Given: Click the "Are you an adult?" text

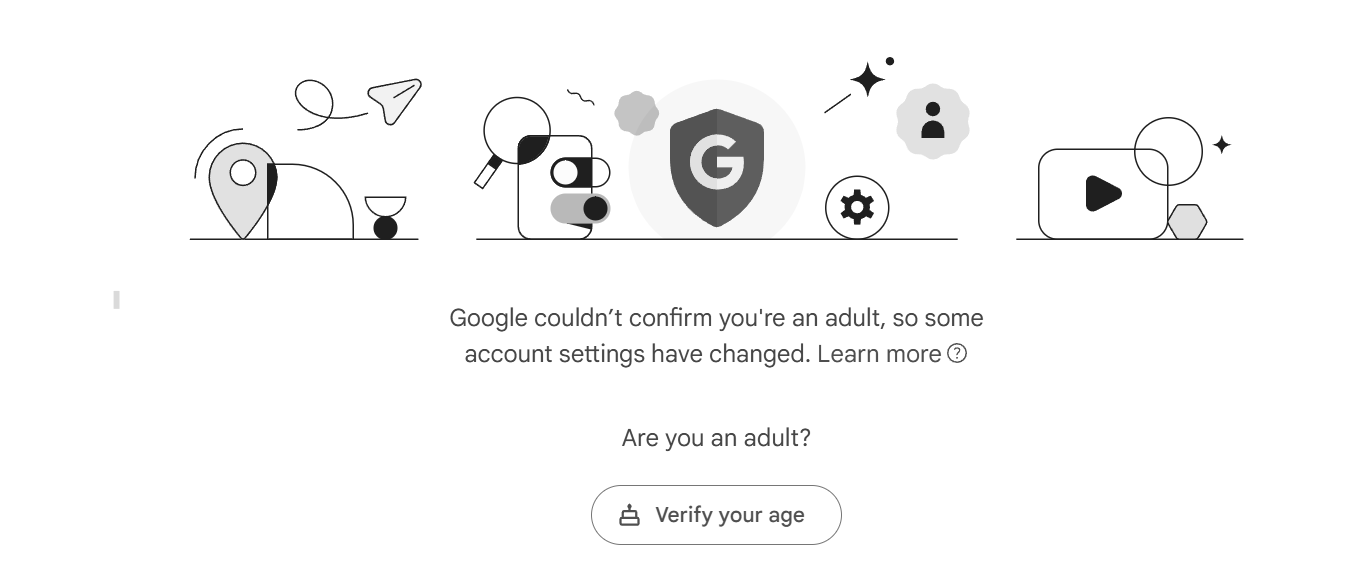Looking at the screenshot, I should click(x=716, y=438).
